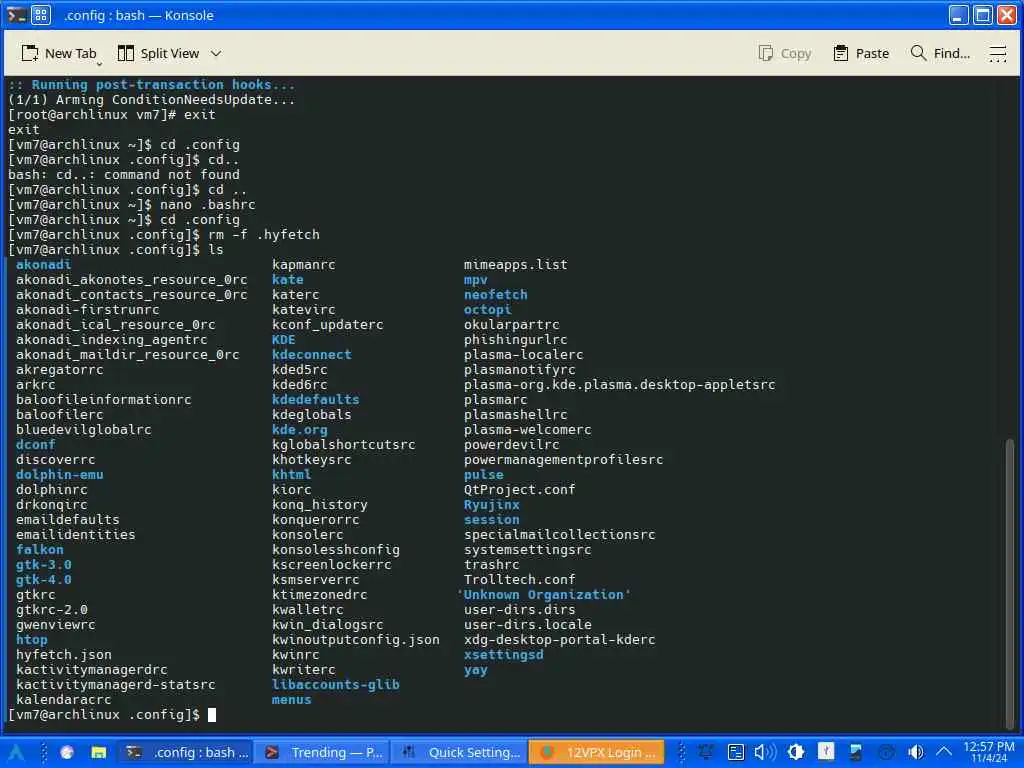Click the Split View button
1024x768 pixels.
point(158,54)
